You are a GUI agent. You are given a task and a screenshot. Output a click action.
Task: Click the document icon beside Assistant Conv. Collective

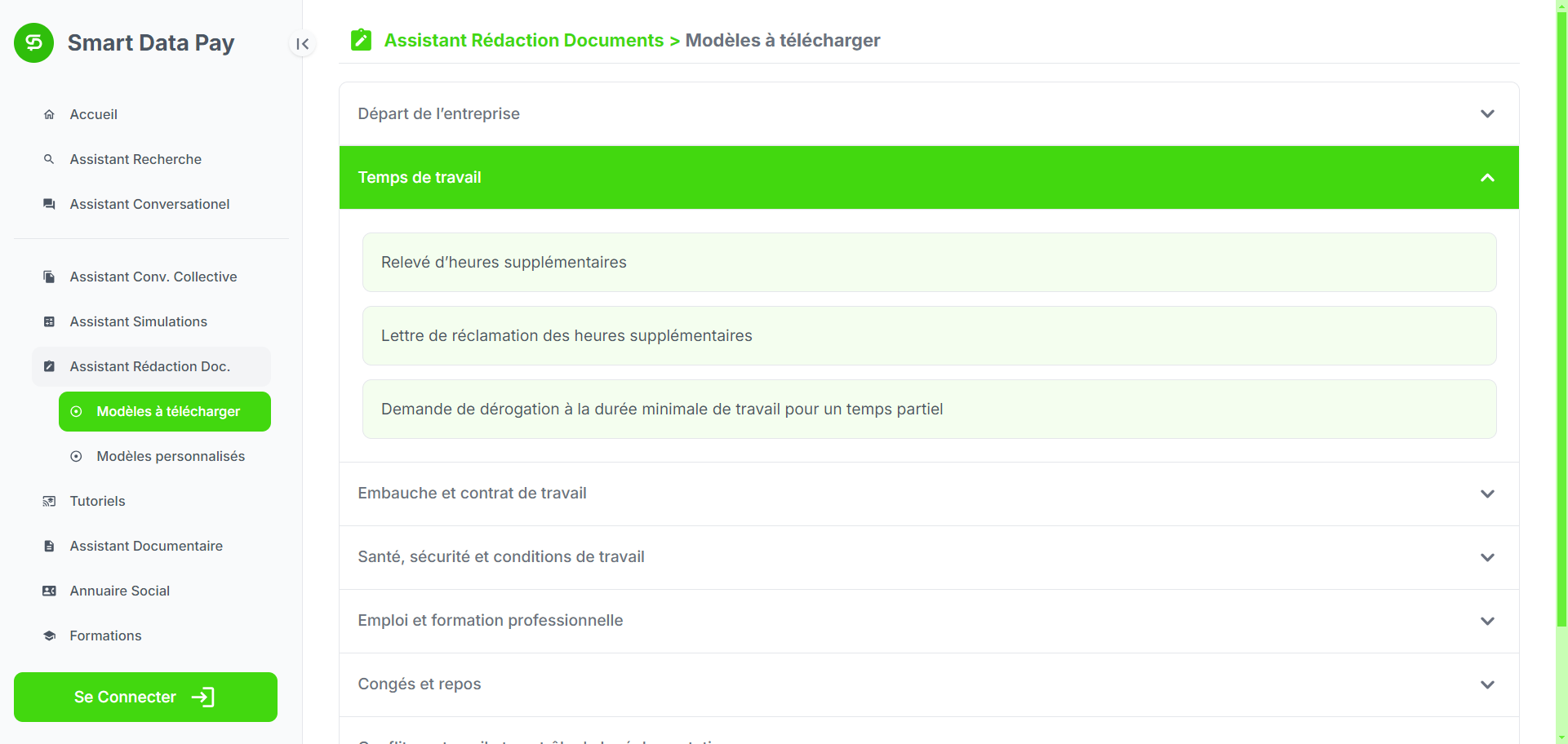(x=49, y=277)
